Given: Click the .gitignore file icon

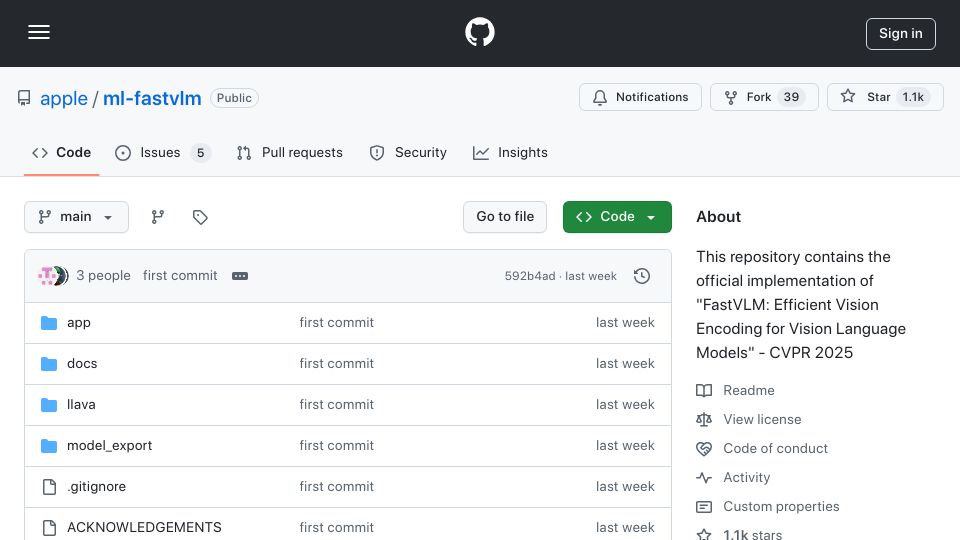Looking at the screenshot, I should [x=49, y=487].
